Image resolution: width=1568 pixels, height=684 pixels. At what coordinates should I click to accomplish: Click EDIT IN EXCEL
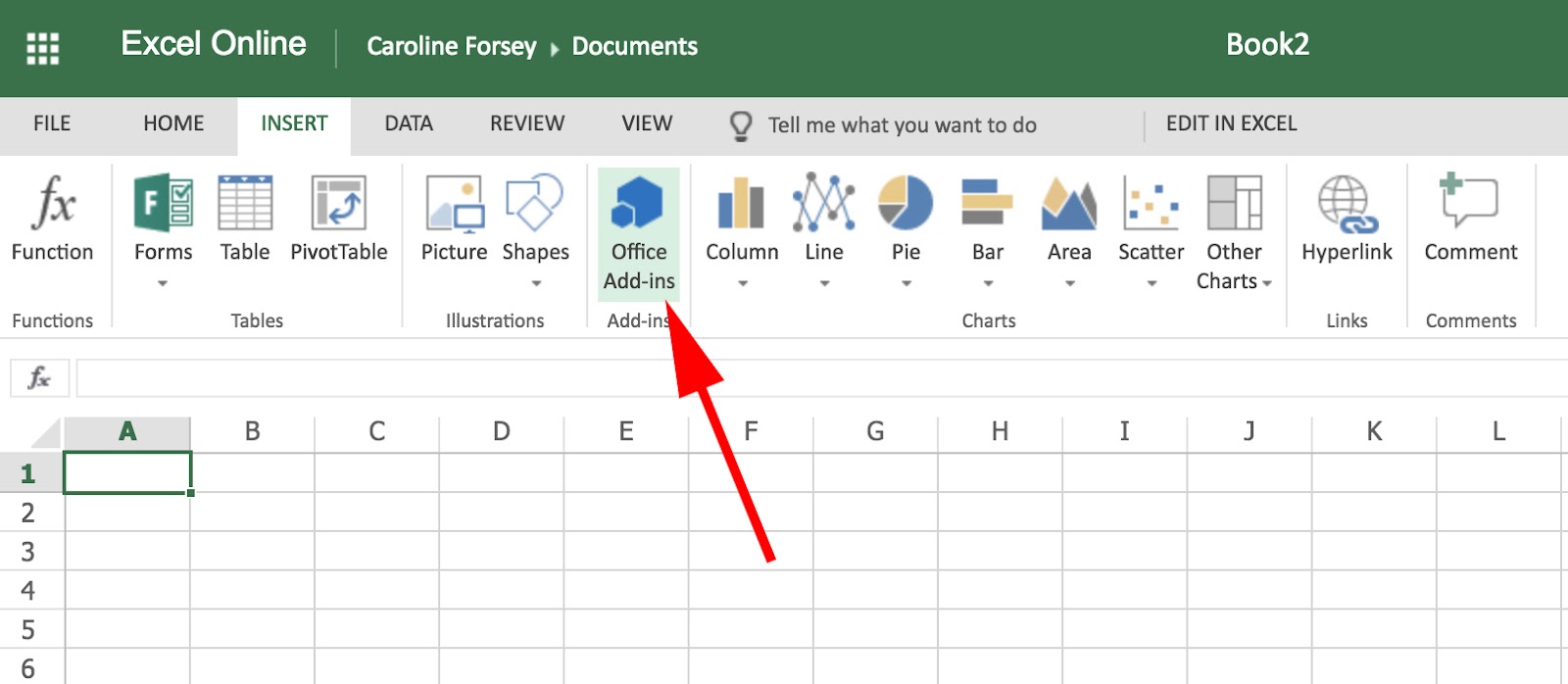1231,123
